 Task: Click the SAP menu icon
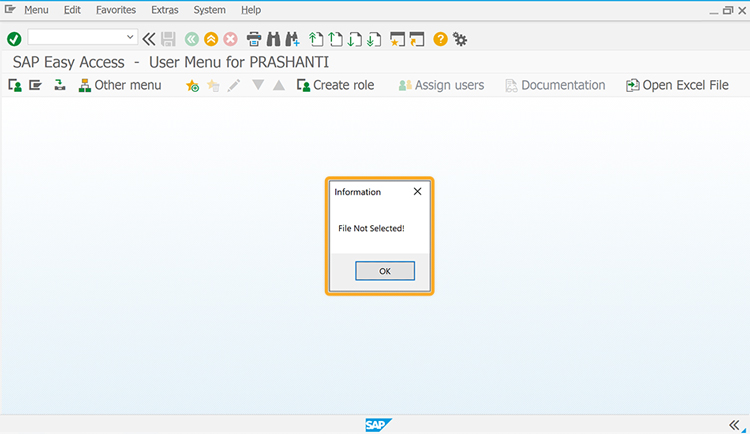point(35,85)
